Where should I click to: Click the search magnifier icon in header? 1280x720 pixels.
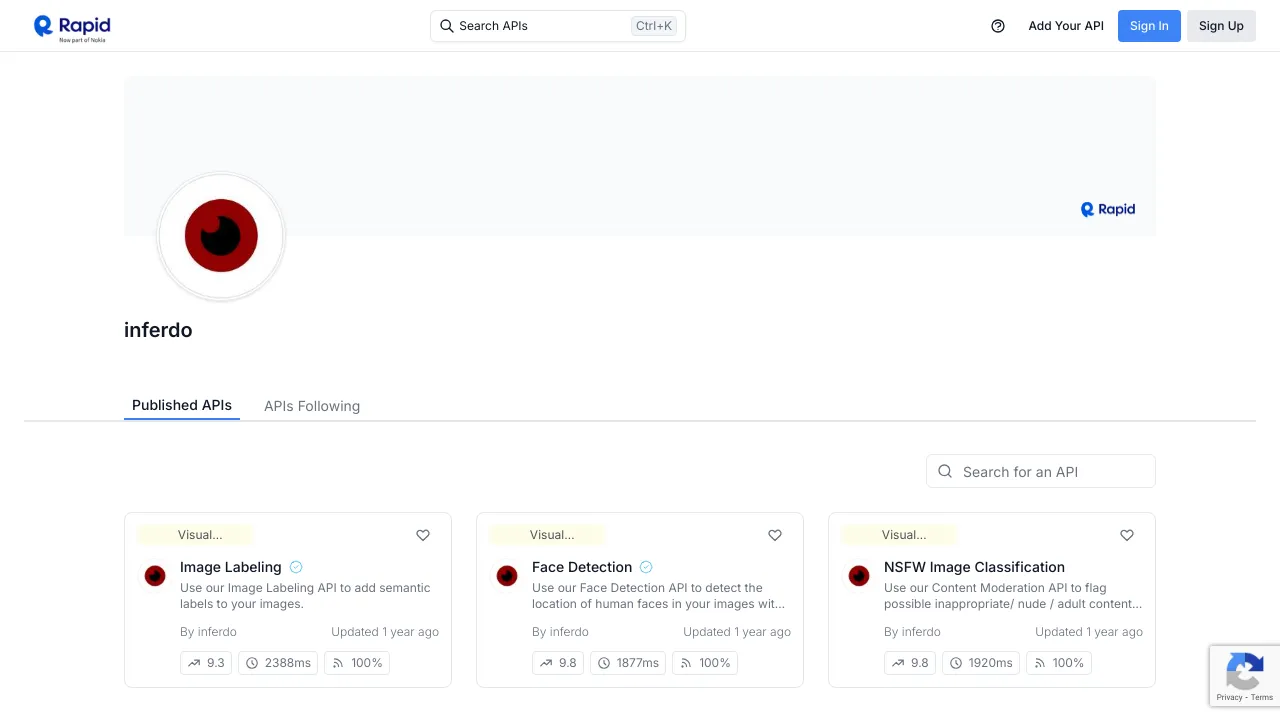447,26
